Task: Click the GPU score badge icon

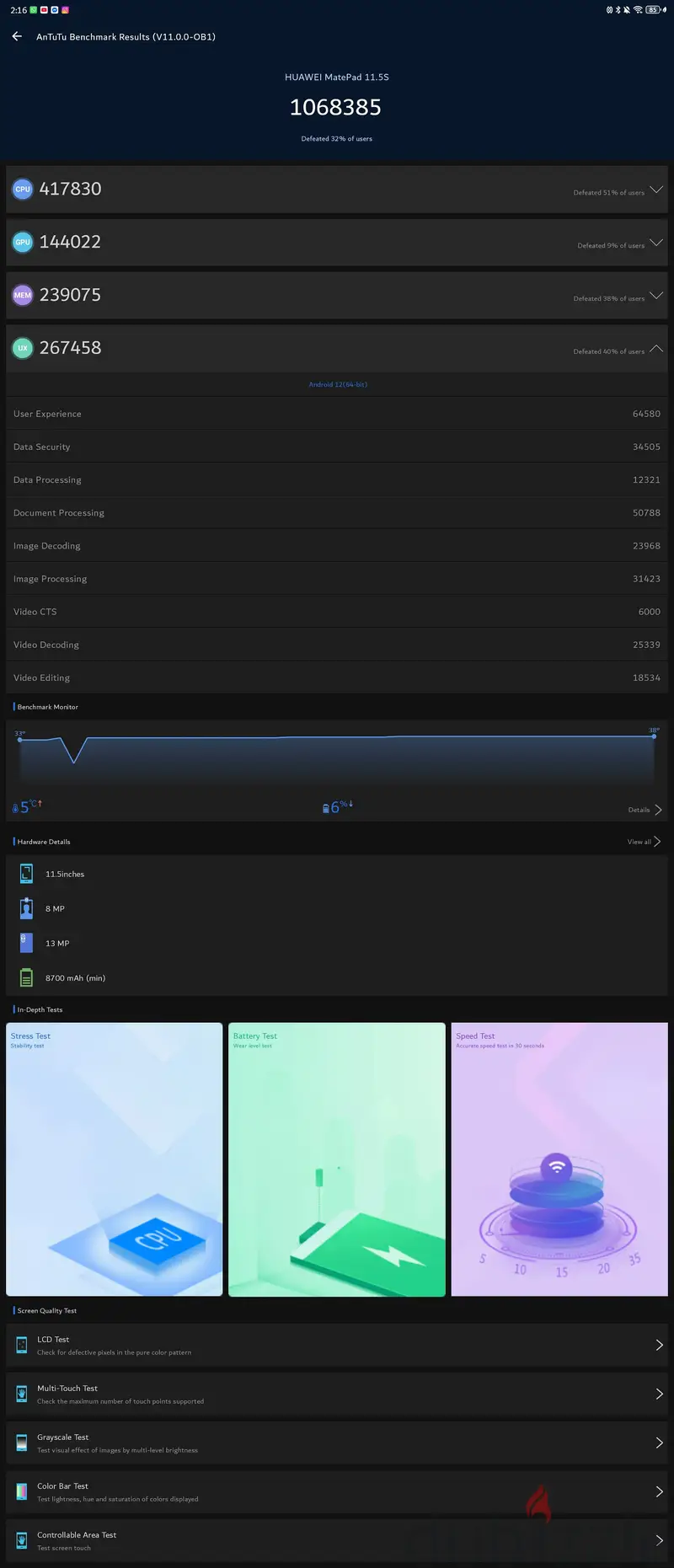Action: pyautogui.click(x=23, y=242)
